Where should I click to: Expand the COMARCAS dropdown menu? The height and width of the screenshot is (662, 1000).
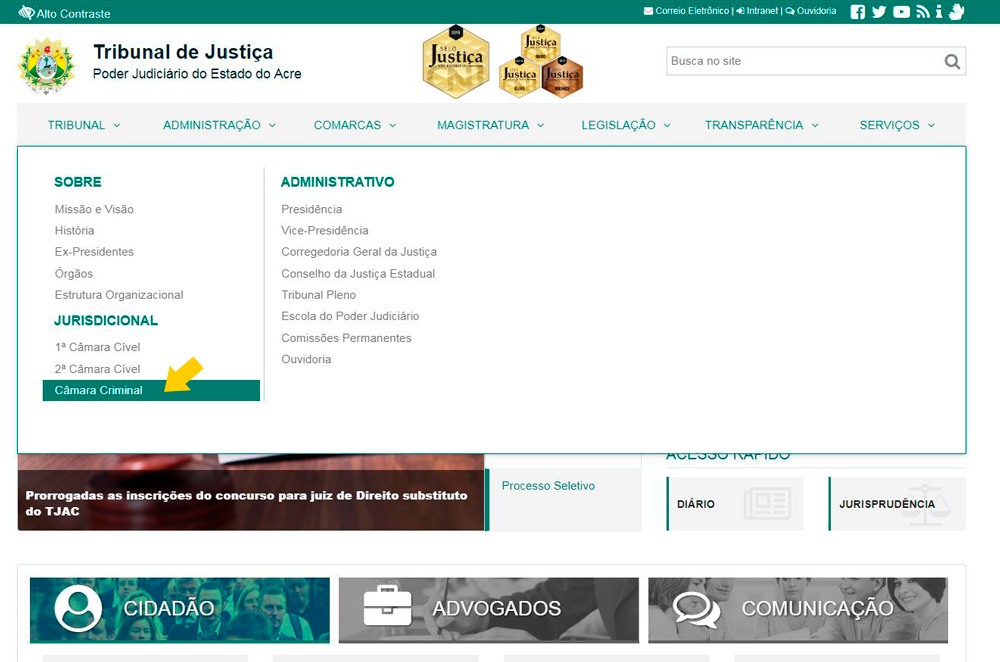point(354,125)
